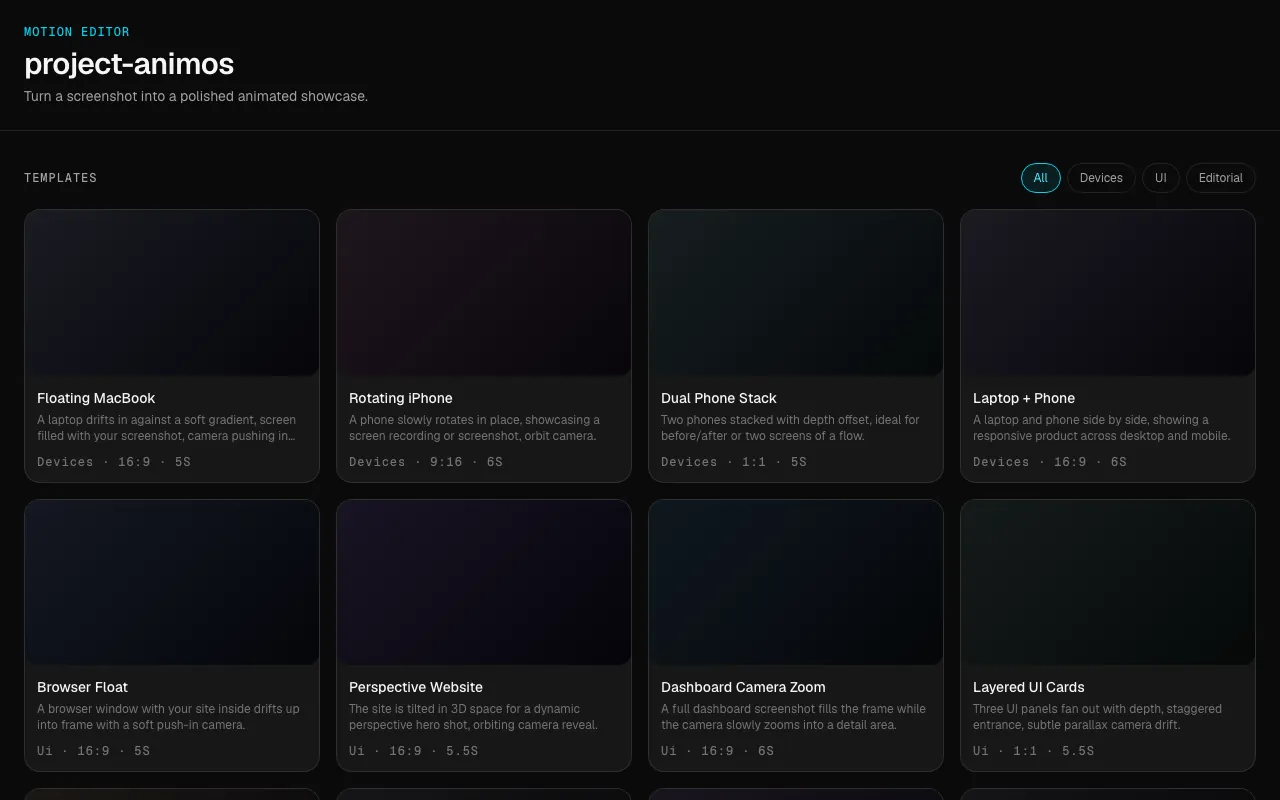Click the TEMPLATES section label

point(61,178)
